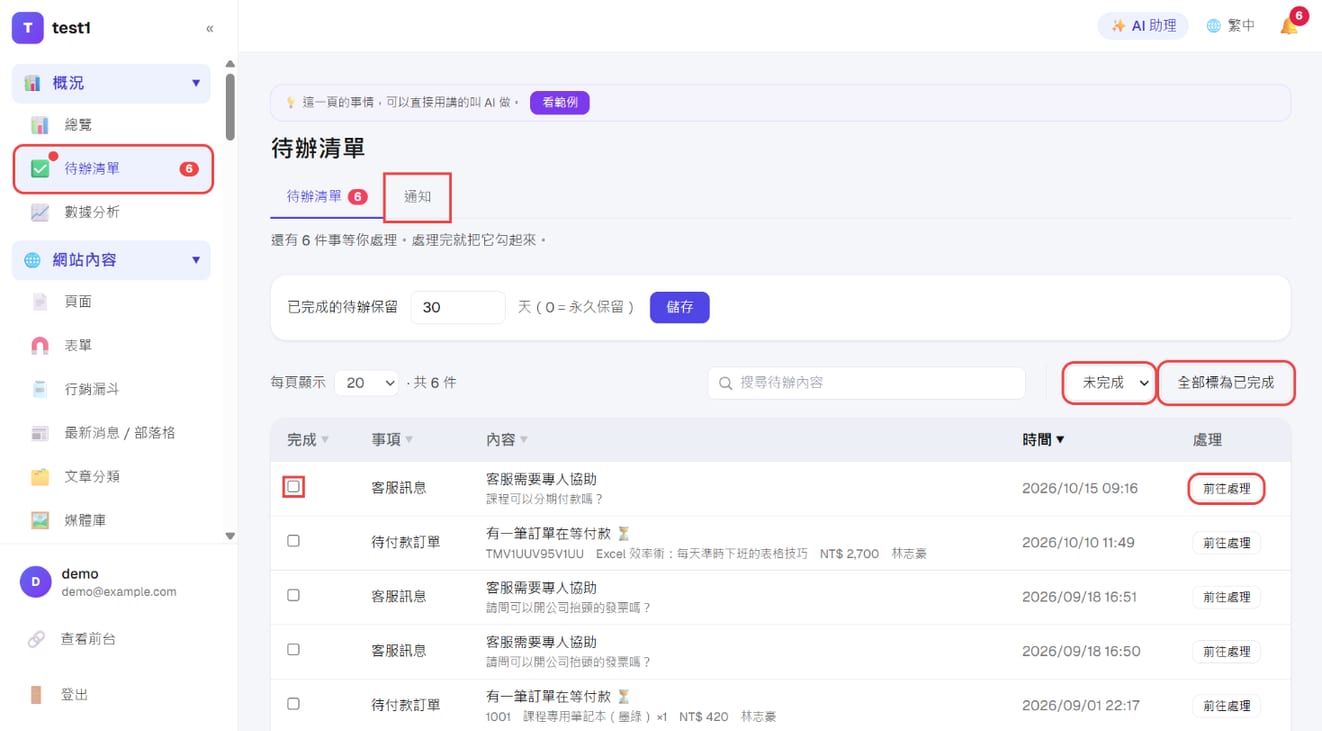This screenshot has height=731, width=1322.
Task: Click the 查看前台 link icon
Action: click(x=36, y=639)
